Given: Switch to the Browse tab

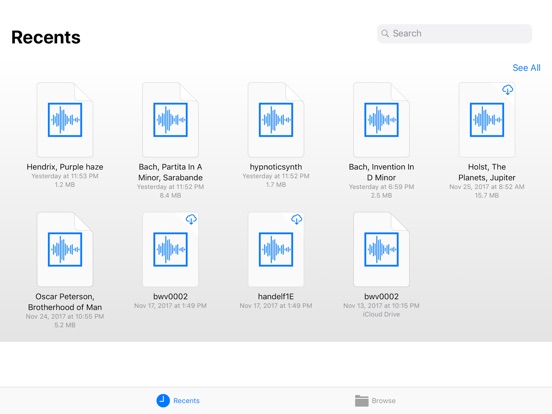Looking at the screenshot, I should (x=375, y=401).
